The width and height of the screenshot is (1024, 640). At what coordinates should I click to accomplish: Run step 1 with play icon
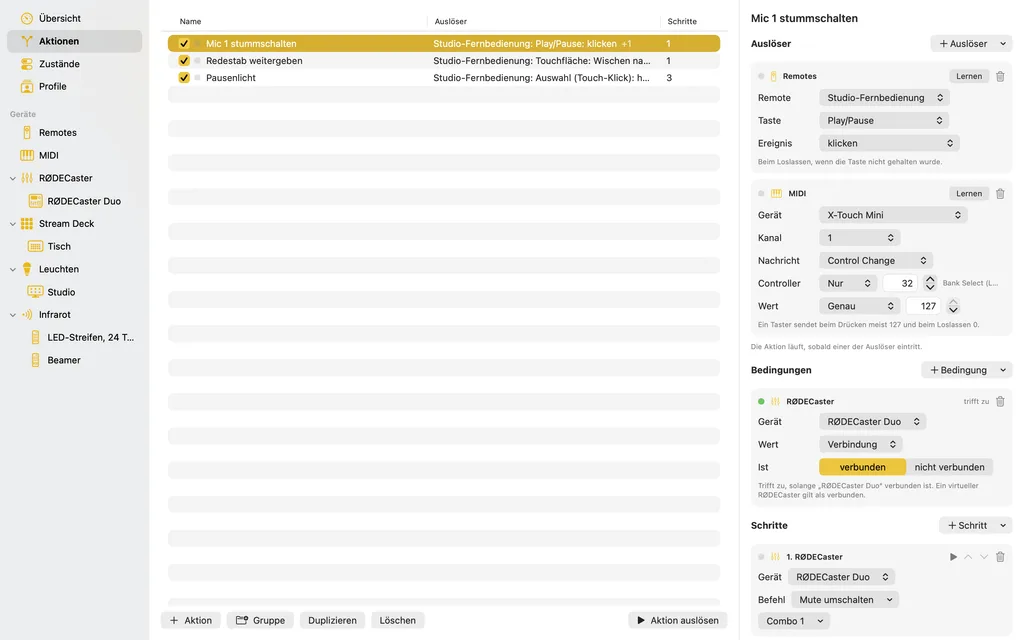point(953,557)
